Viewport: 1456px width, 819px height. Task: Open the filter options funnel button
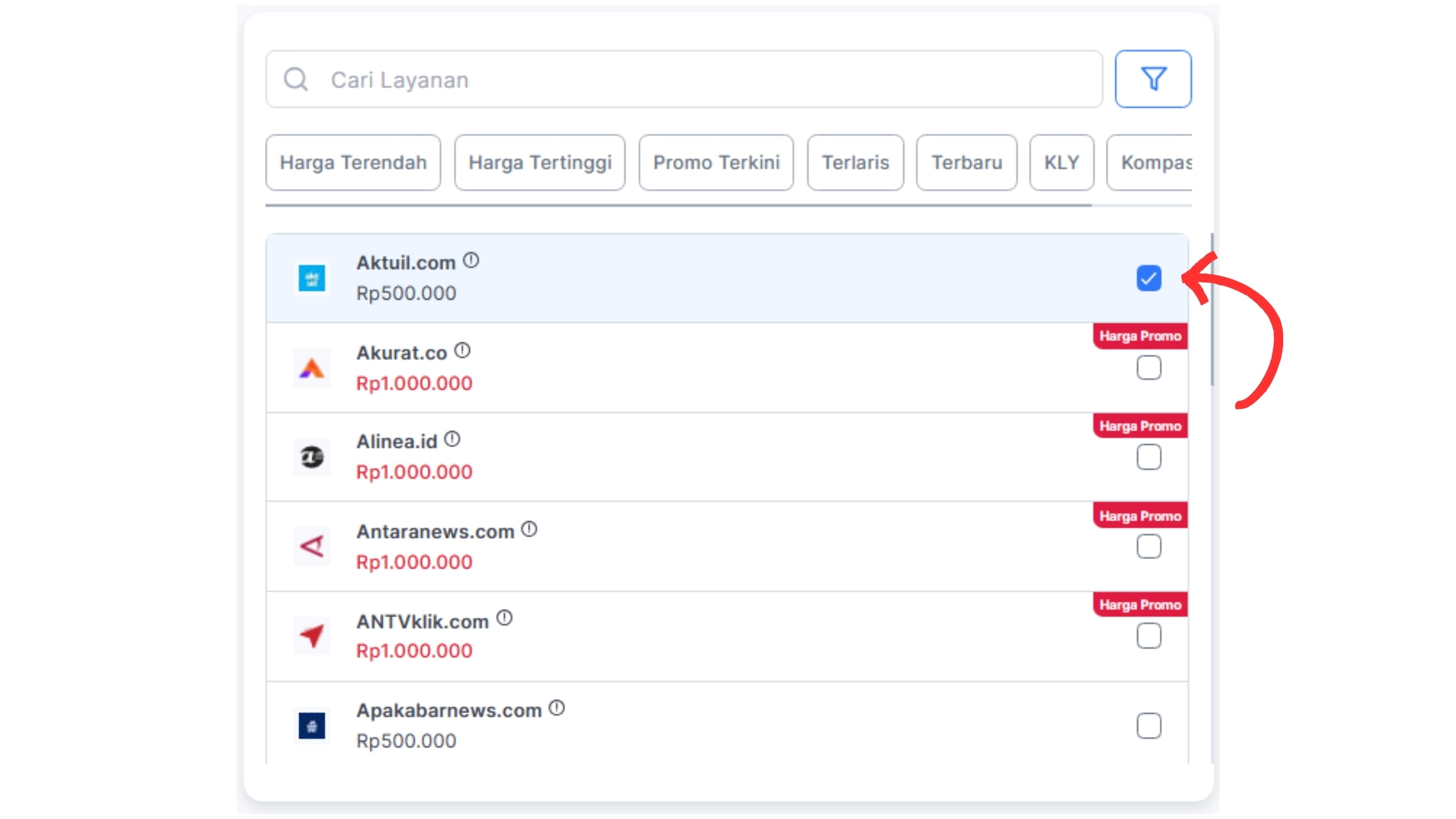tap(1153, 79)
